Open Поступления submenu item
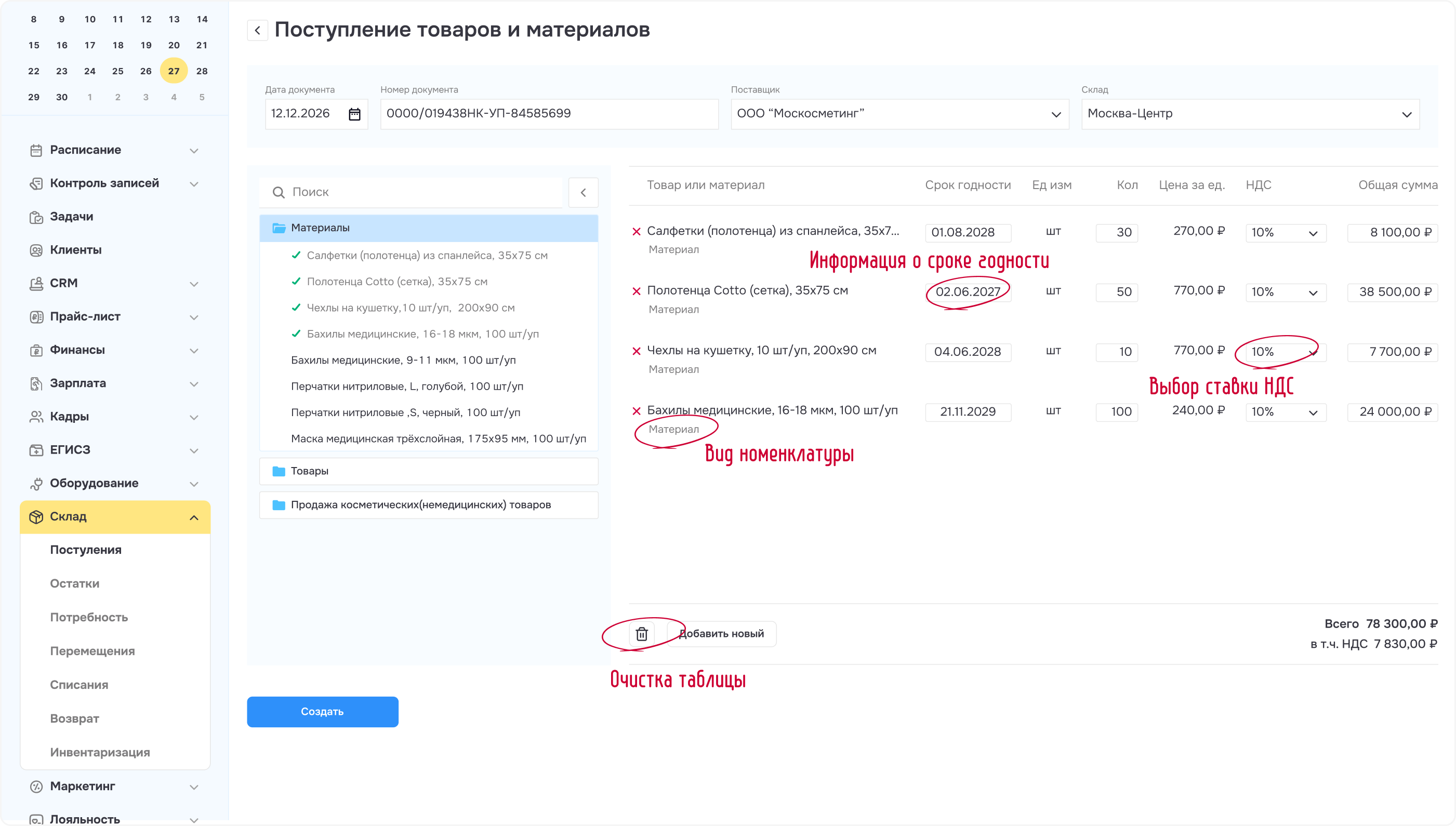Image resolution: width=1456 pixels, height=826 pixels. coord(86,550)
